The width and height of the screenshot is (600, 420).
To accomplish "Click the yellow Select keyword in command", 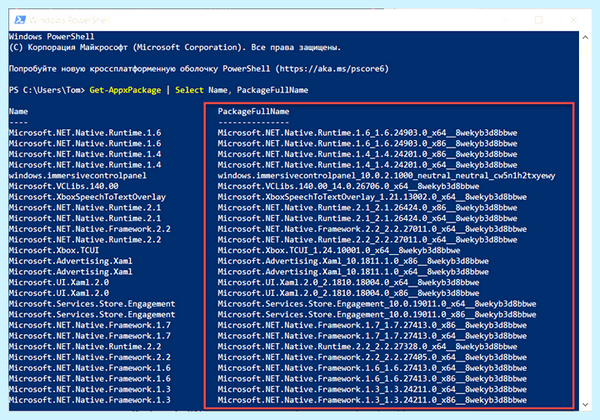I will [189, 90].
